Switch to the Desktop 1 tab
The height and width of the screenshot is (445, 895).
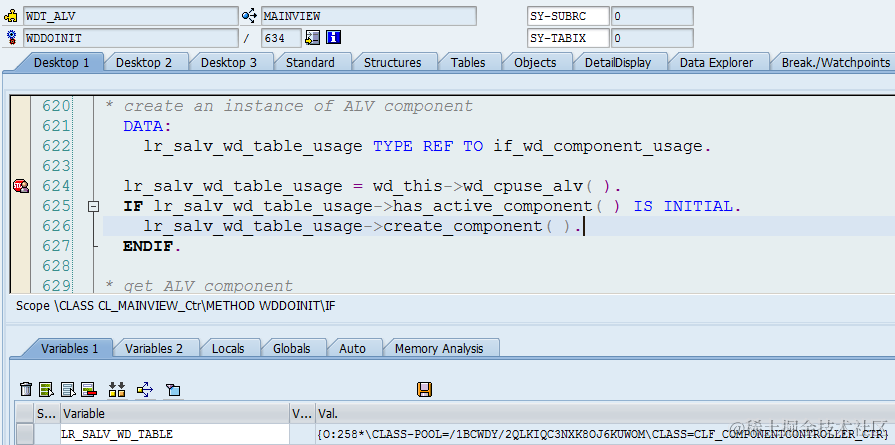coord(61,63)
